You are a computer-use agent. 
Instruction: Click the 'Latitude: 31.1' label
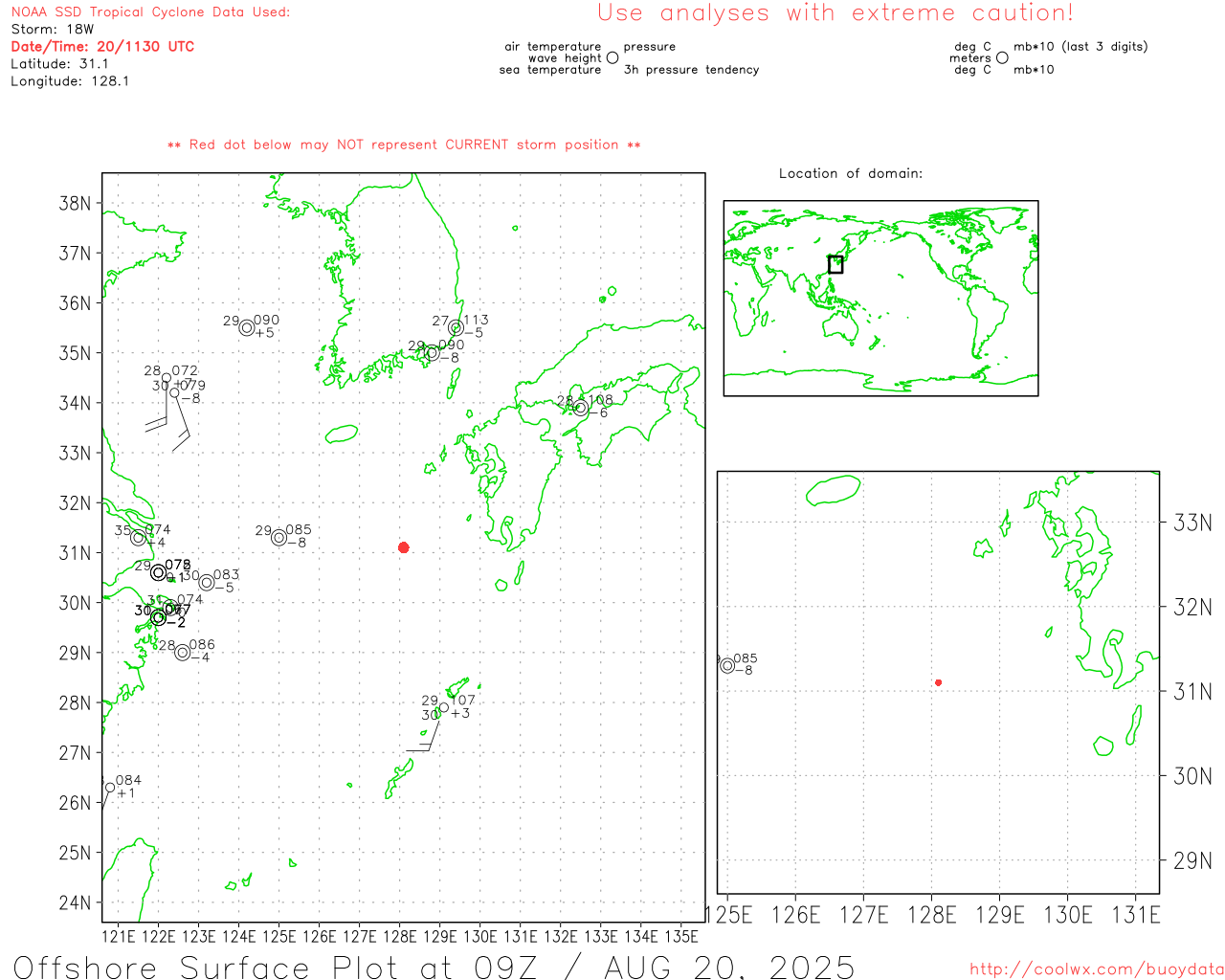(x=59, y=64)
